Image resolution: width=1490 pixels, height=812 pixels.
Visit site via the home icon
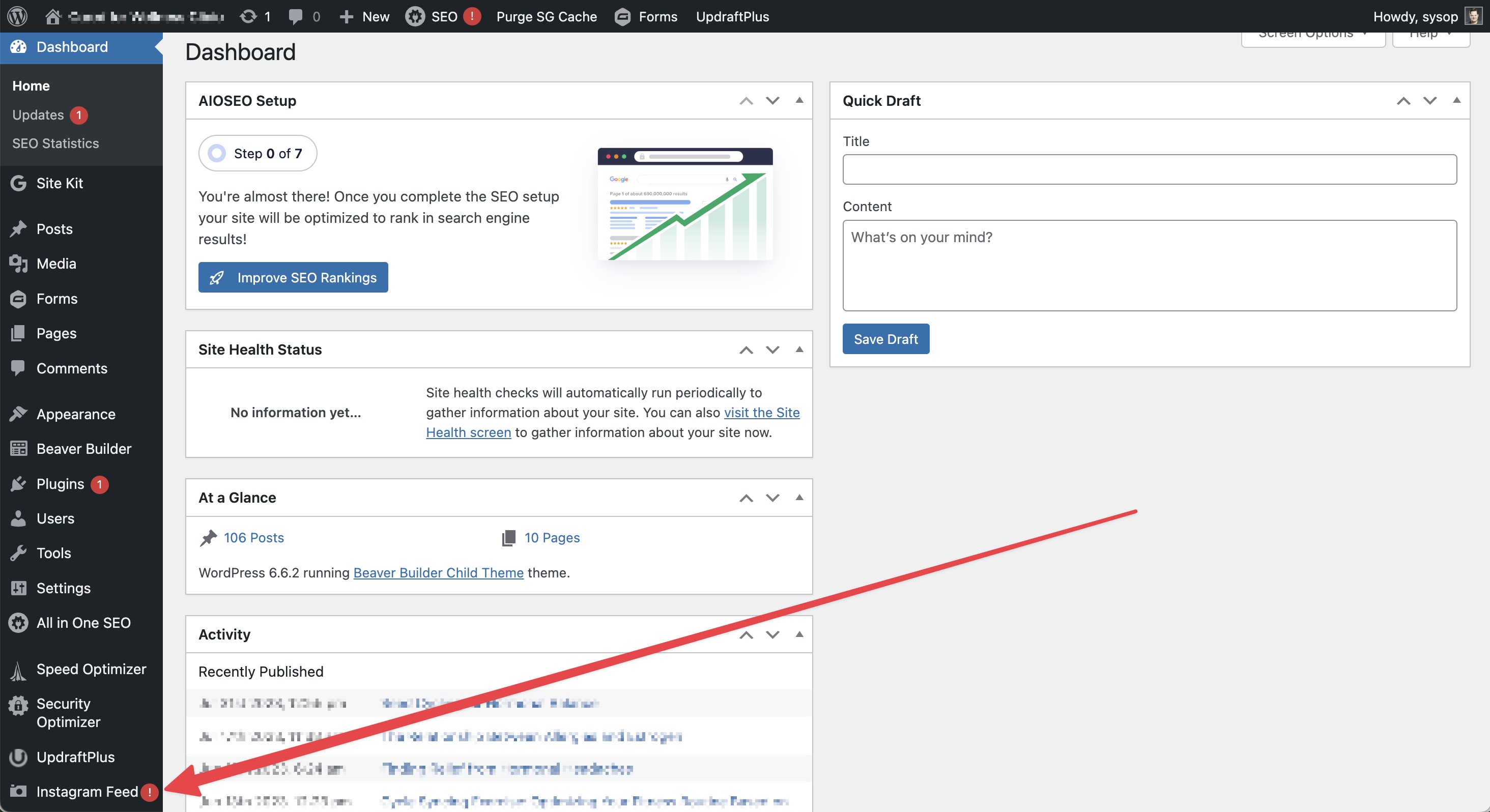coord(52,16)
